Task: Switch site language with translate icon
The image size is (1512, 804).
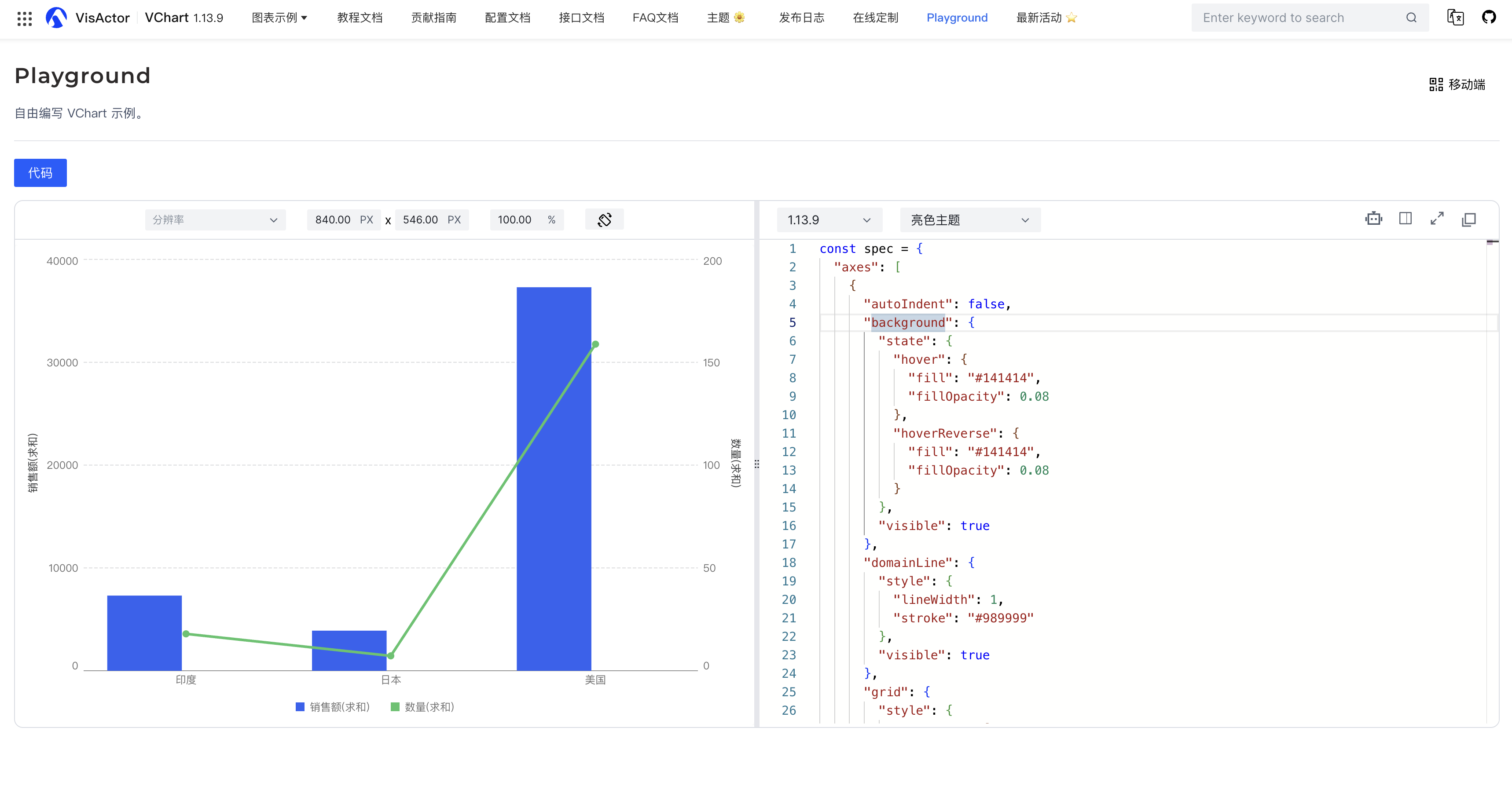Action: (x=1455, y=18)
